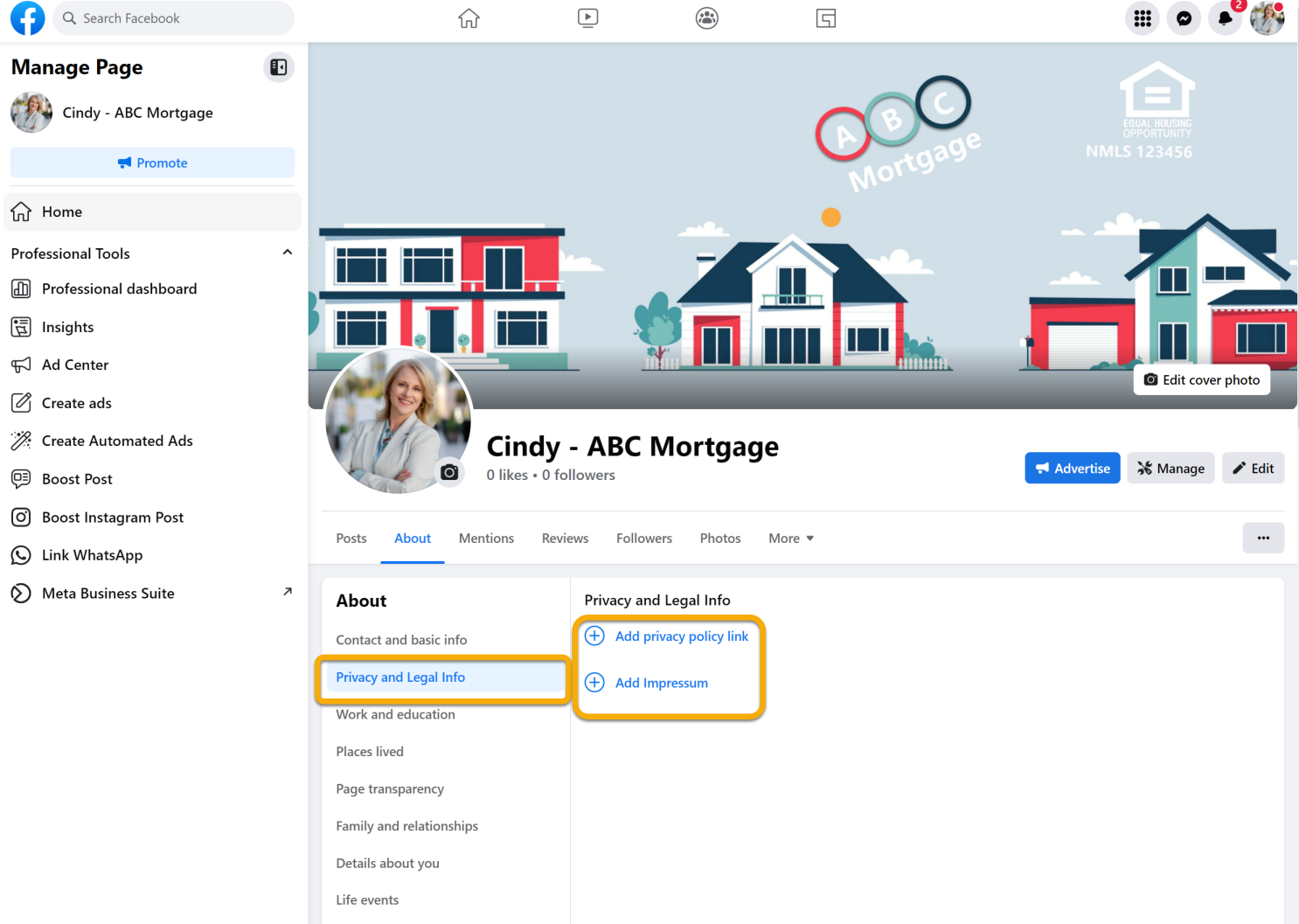
Task: Open the Groups icon in top bar
Action: [x=707, y=18]
